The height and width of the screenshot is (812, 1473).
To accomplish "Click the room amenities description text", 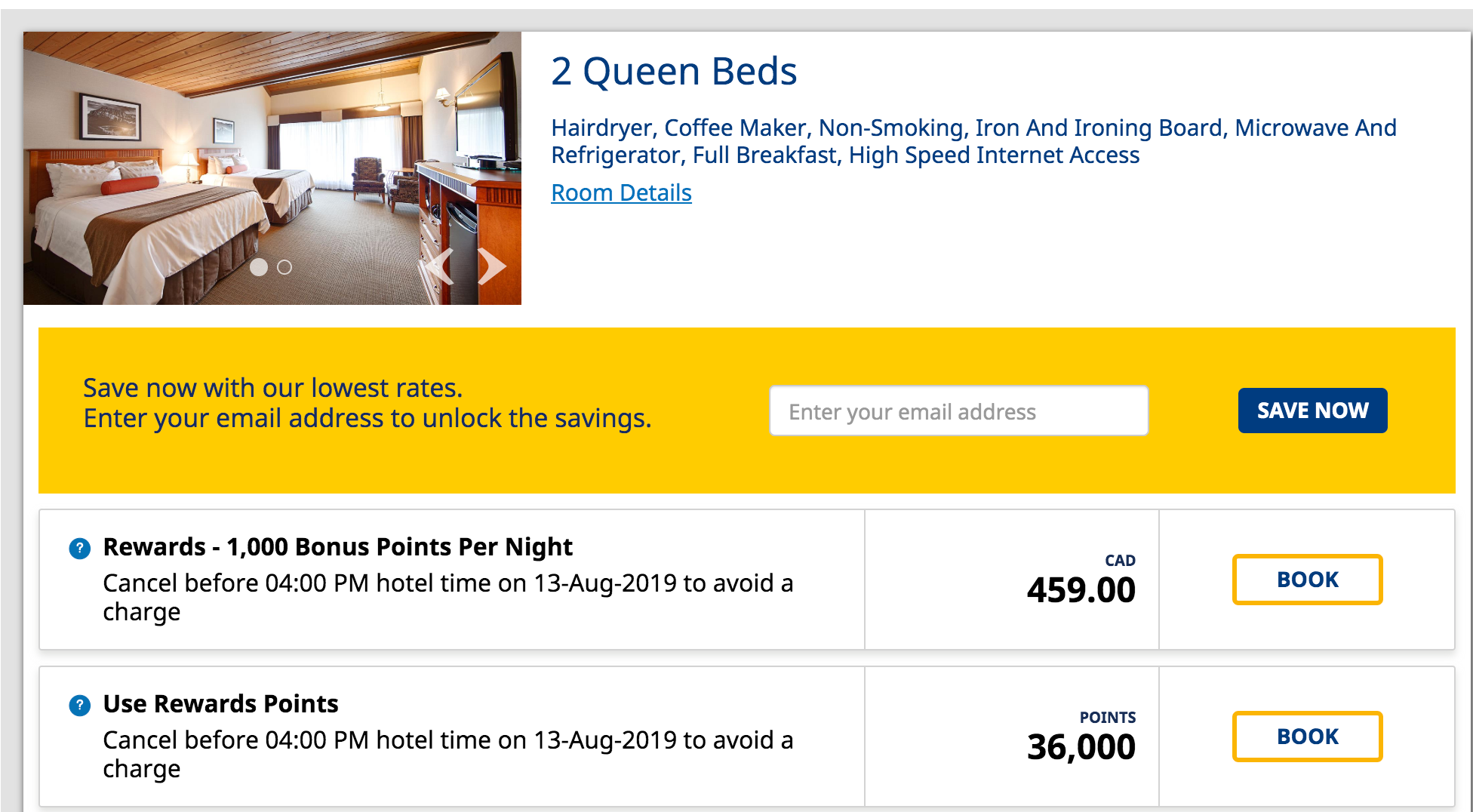I will [973, 141].
